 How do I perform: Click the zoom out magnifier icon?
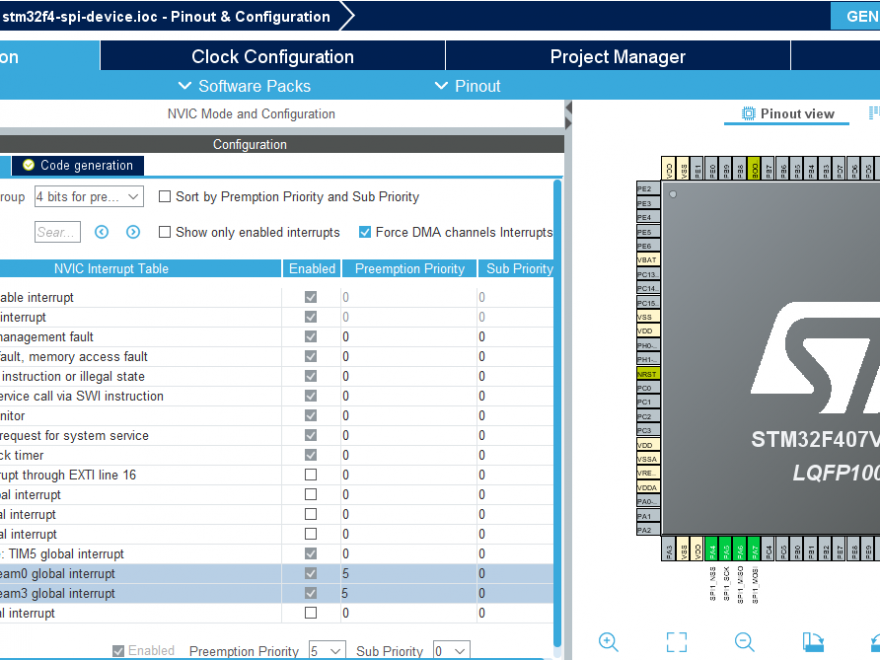tap(743, 641)
